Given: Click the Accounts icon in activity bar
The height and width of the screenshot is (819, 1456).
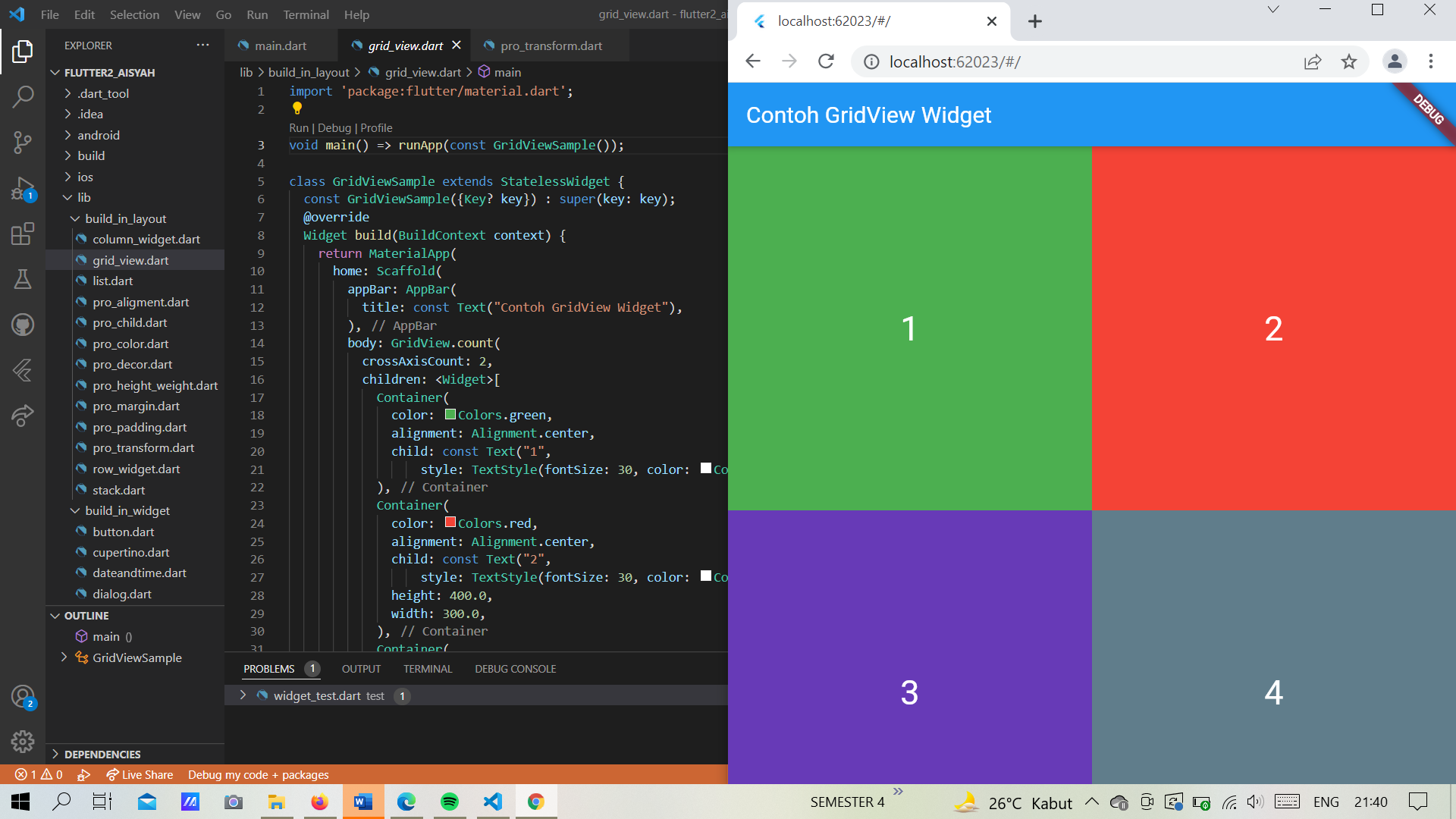Looking at the screenshot, I should pos(23,696).
